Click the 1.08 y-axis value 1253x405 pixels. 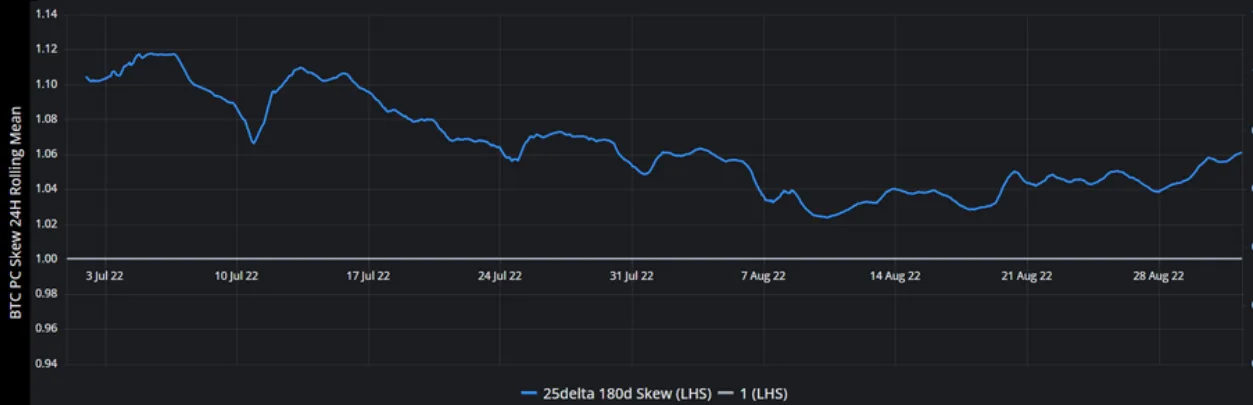tap(46, 119)
